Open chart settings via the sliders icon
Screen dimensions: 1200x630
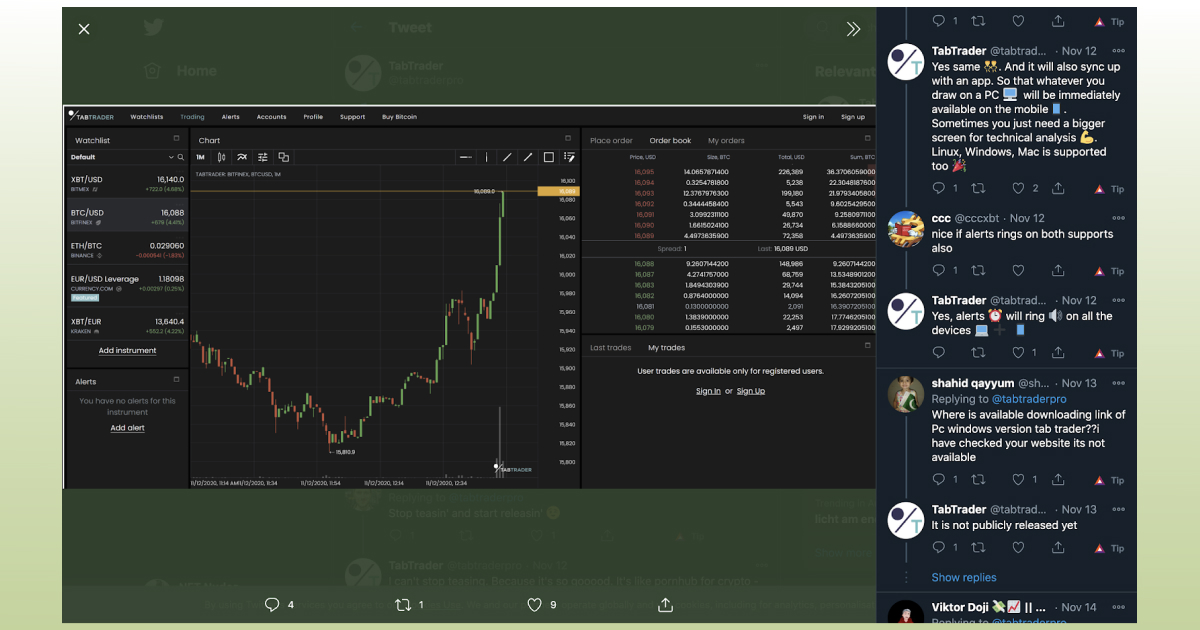(263, 157)
